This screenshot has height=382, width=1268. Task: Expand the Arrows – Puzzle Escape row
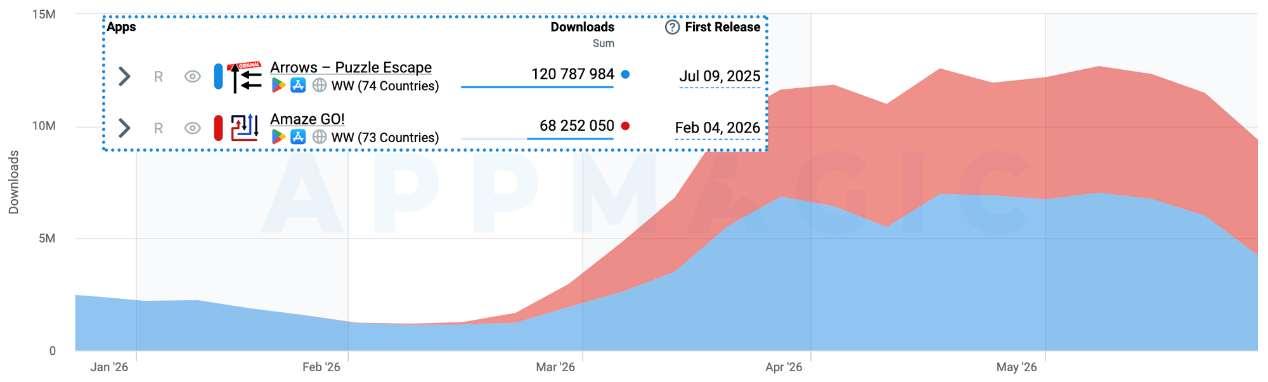pos(124,76)
